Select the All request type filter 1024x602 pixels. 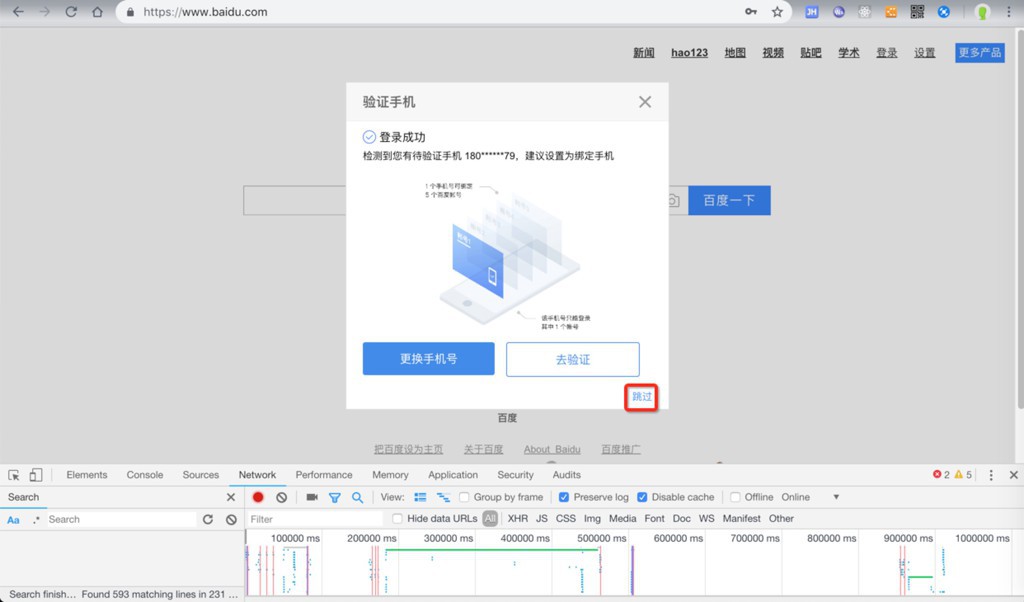point(490,518)
